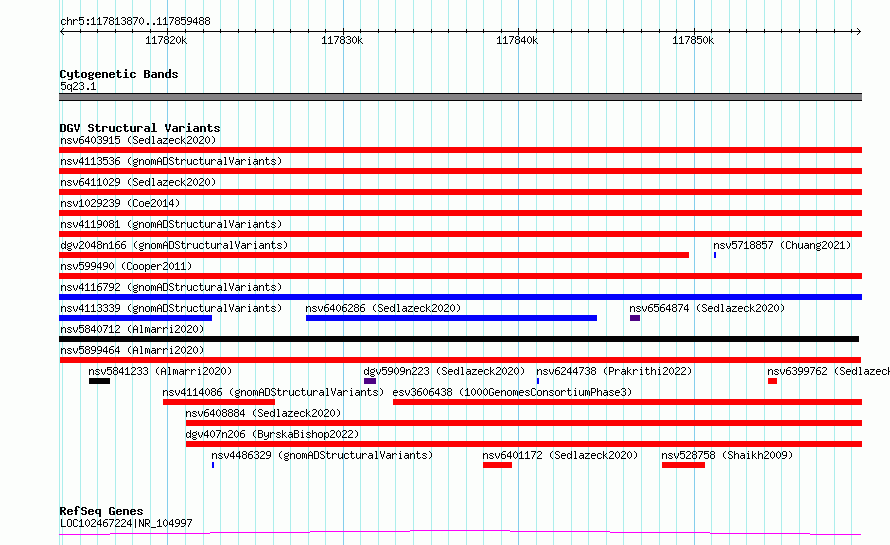Image resolution: width=890 pixels, height=545 pixels.
Task: Click the 117840k ruler position label
Action: 517,40
